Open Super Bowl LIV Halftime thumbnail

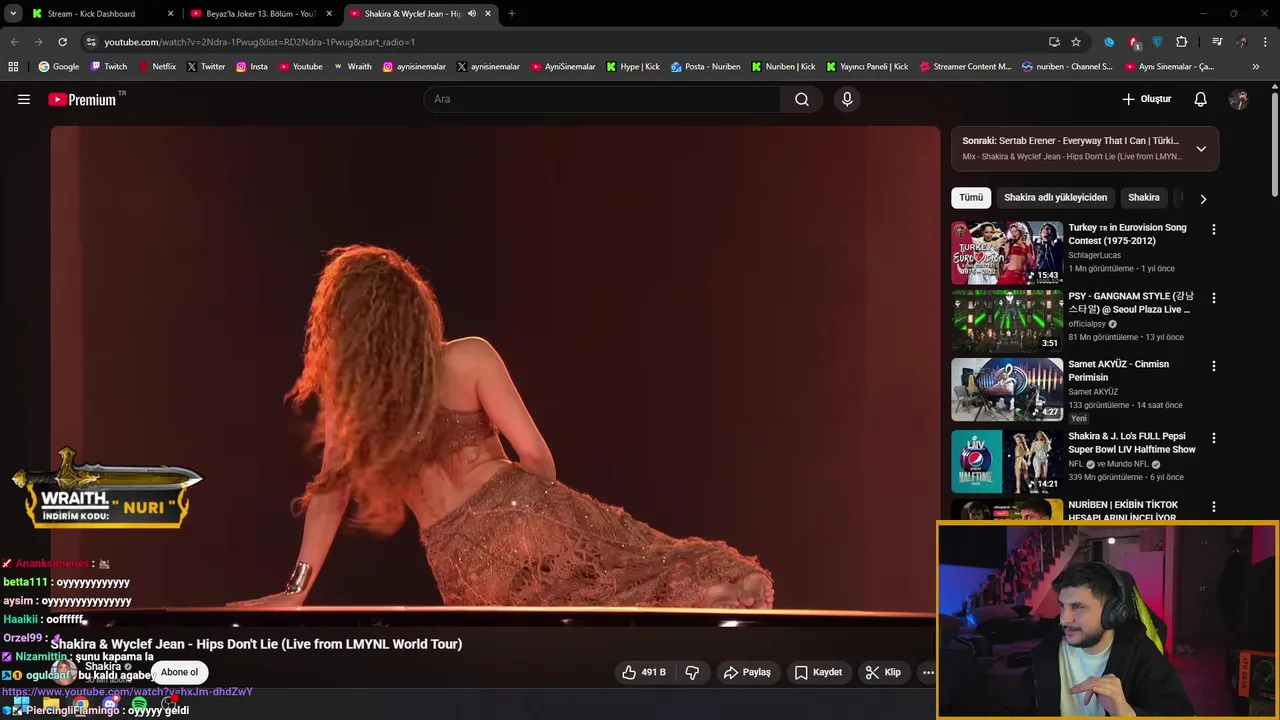click(1007, 462)
